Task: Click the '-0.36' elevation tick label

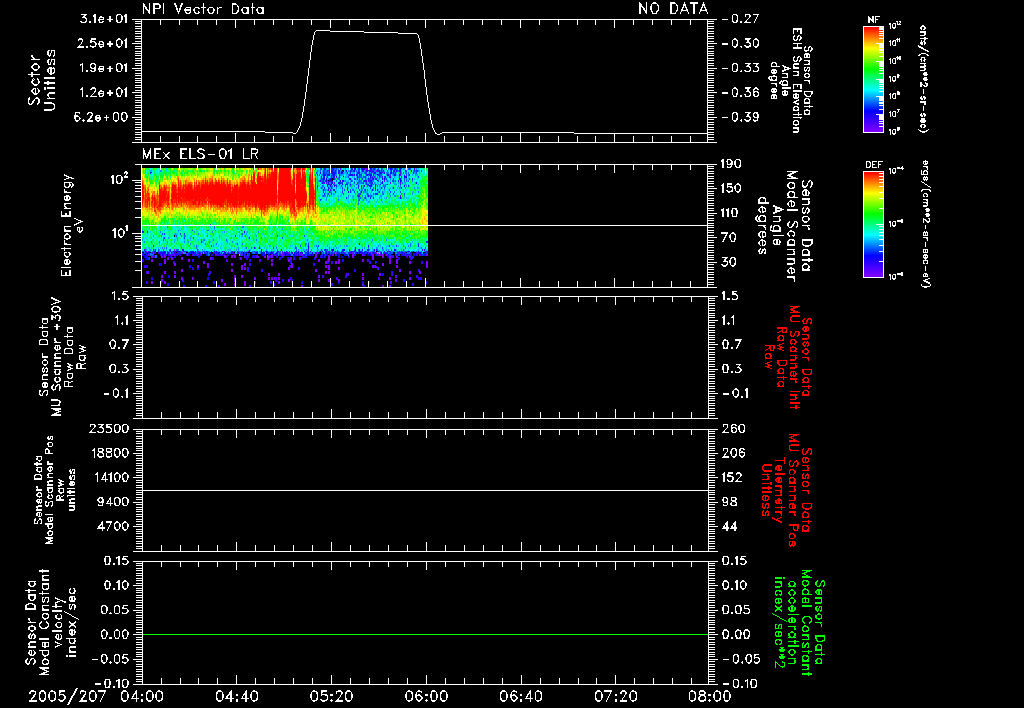Action: point(741,93)
